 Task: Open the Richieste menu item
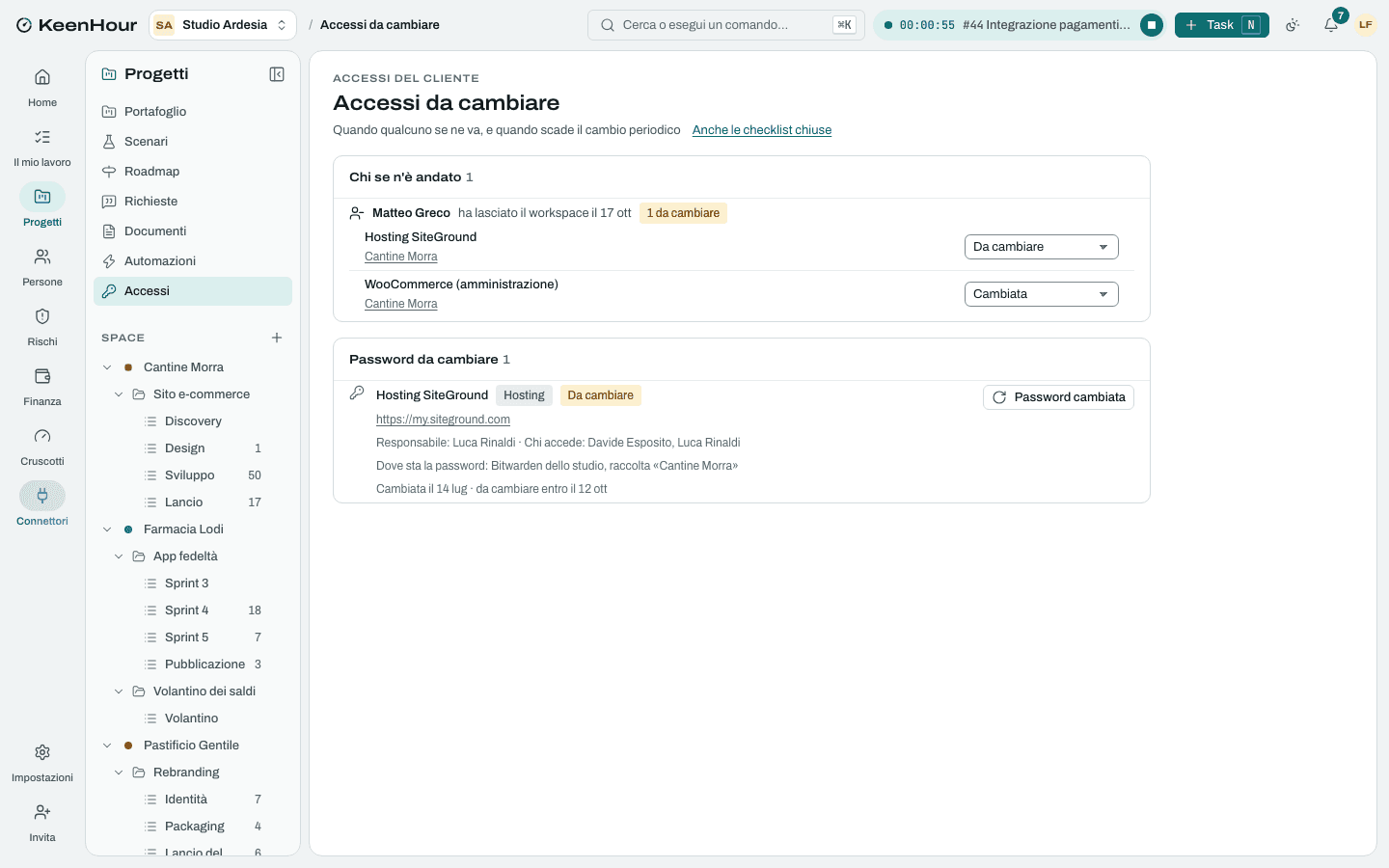point(193,202)
